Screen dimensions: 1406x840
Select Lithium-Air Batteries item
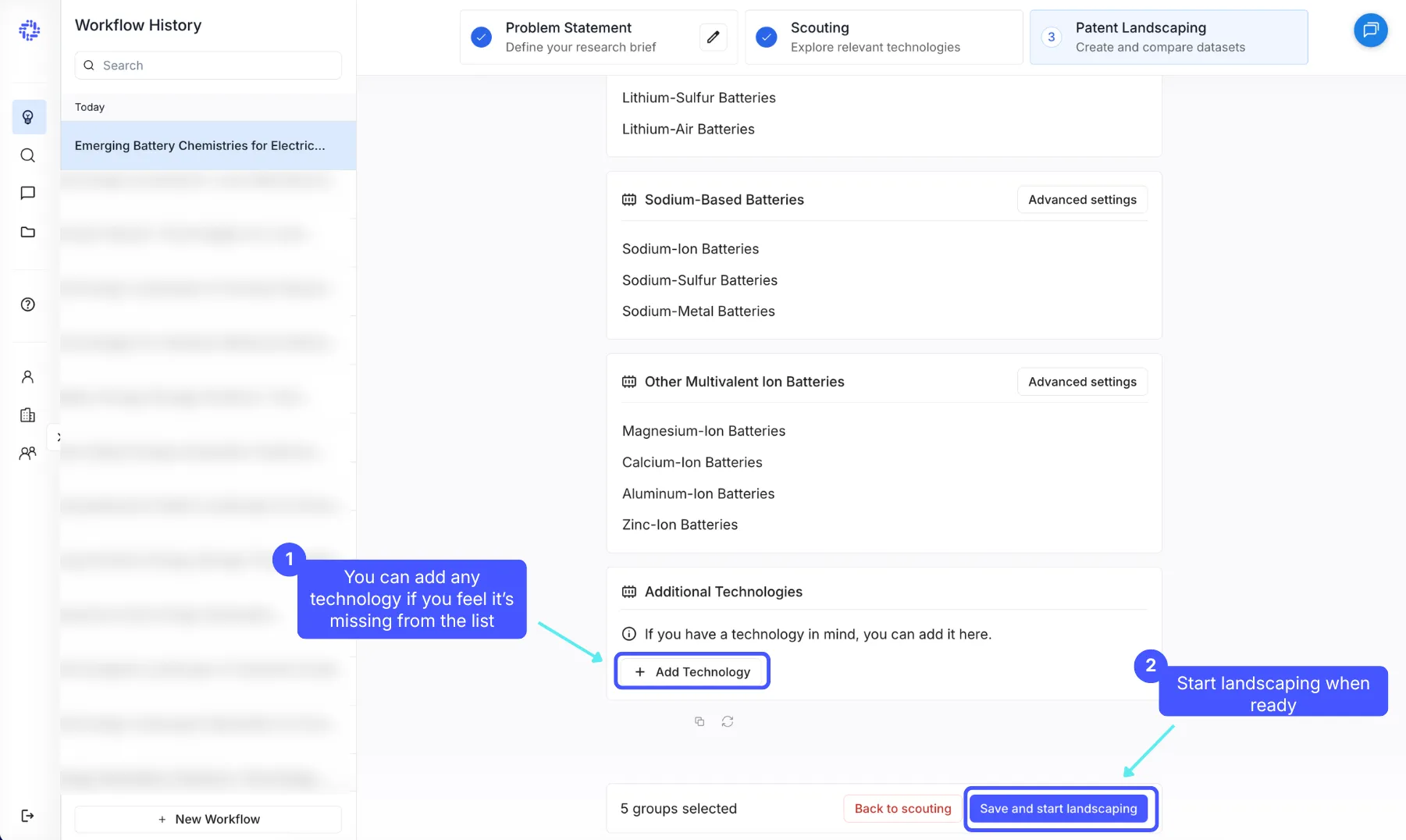tap(688, 129)
